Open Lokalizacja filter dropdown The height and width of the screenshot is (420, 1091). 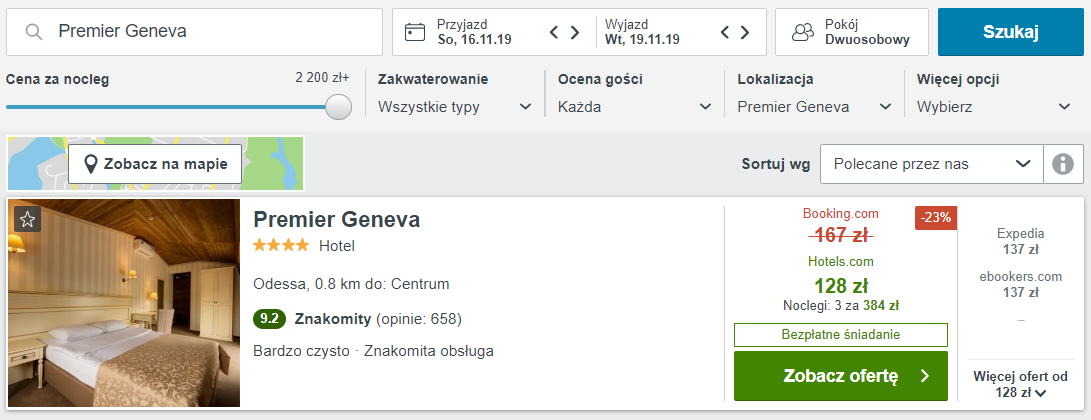[x=814, y=107]
